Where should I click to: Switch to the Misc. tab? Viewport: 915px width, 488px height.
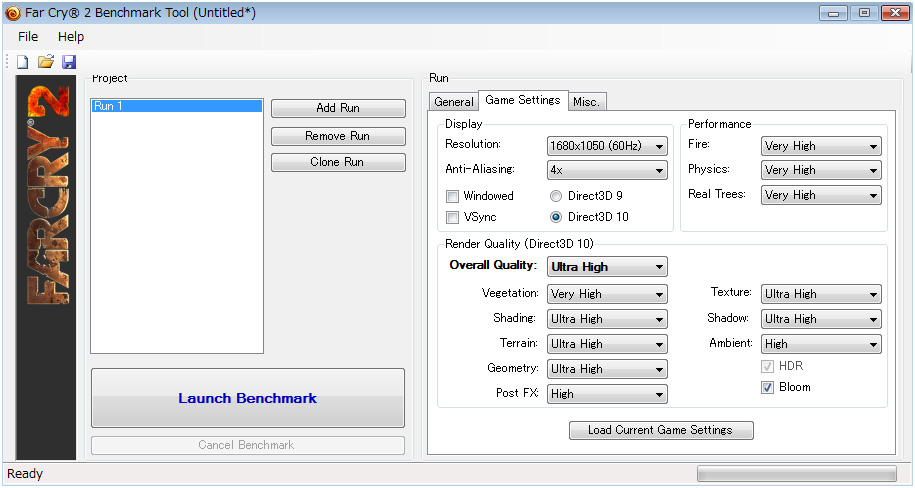click(587, 102)
